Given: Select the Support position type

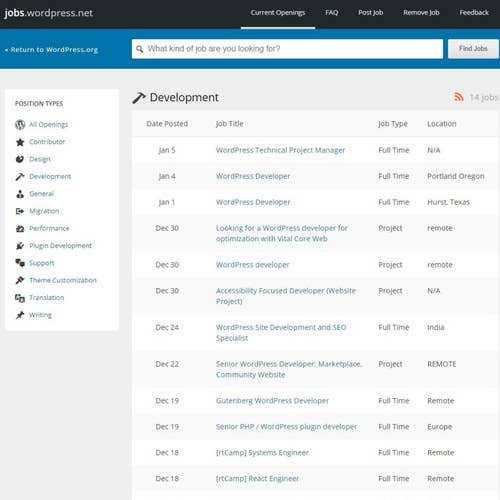Looking at the screenshot, I should pyautogui.click(x=42, y=263).
